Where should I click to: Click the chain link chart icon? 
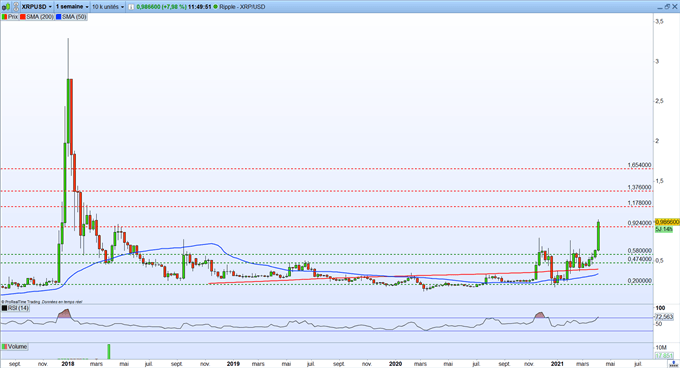[x=16, y=7]
